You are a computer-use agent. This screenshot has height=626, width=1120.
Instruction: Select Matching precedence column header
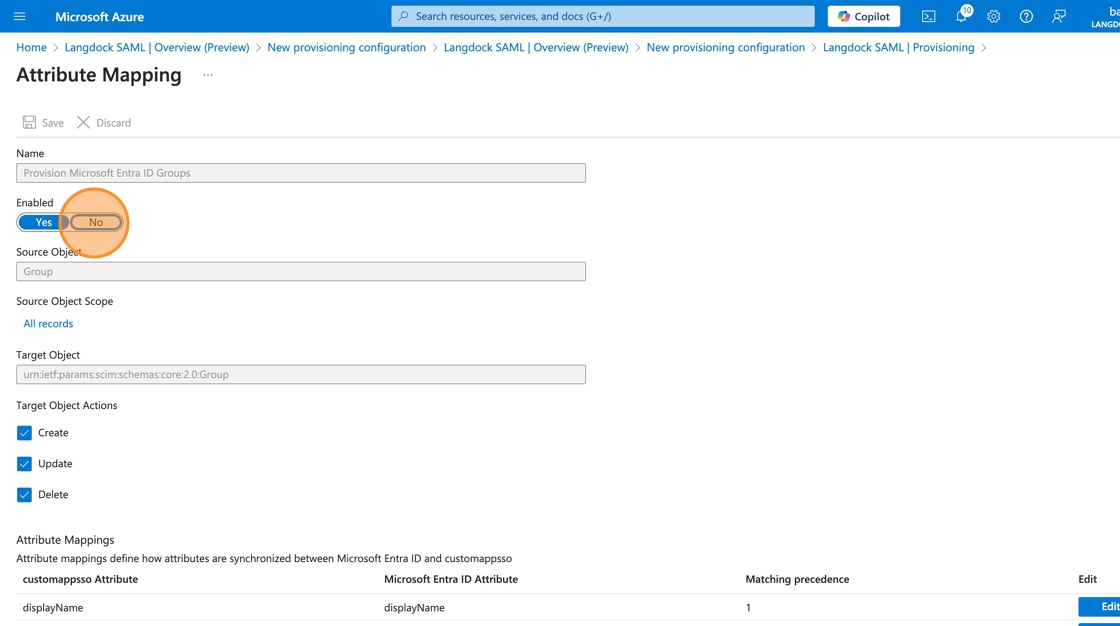coord(797,580)
